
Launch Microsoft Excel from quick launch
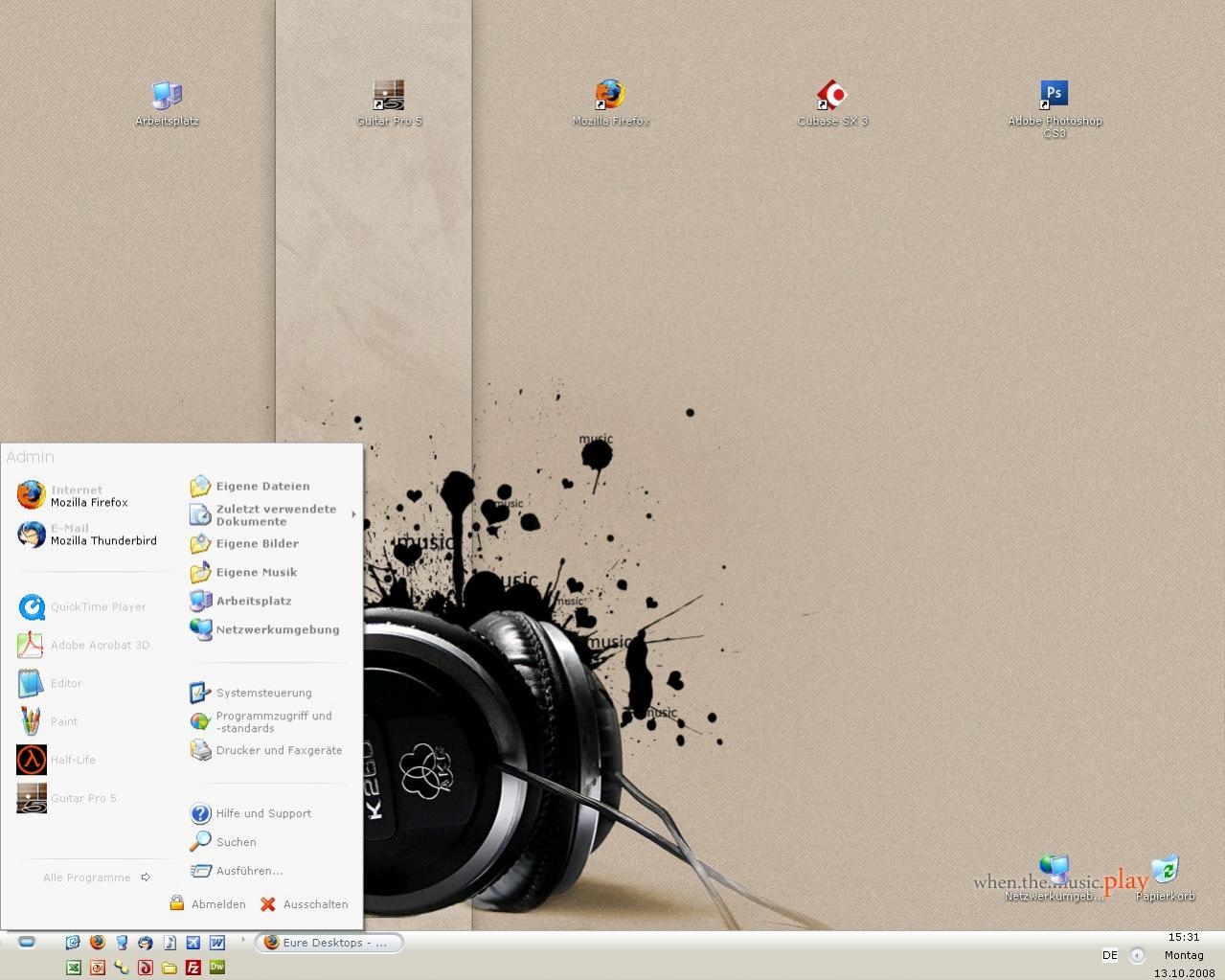(x=73, y=968)
